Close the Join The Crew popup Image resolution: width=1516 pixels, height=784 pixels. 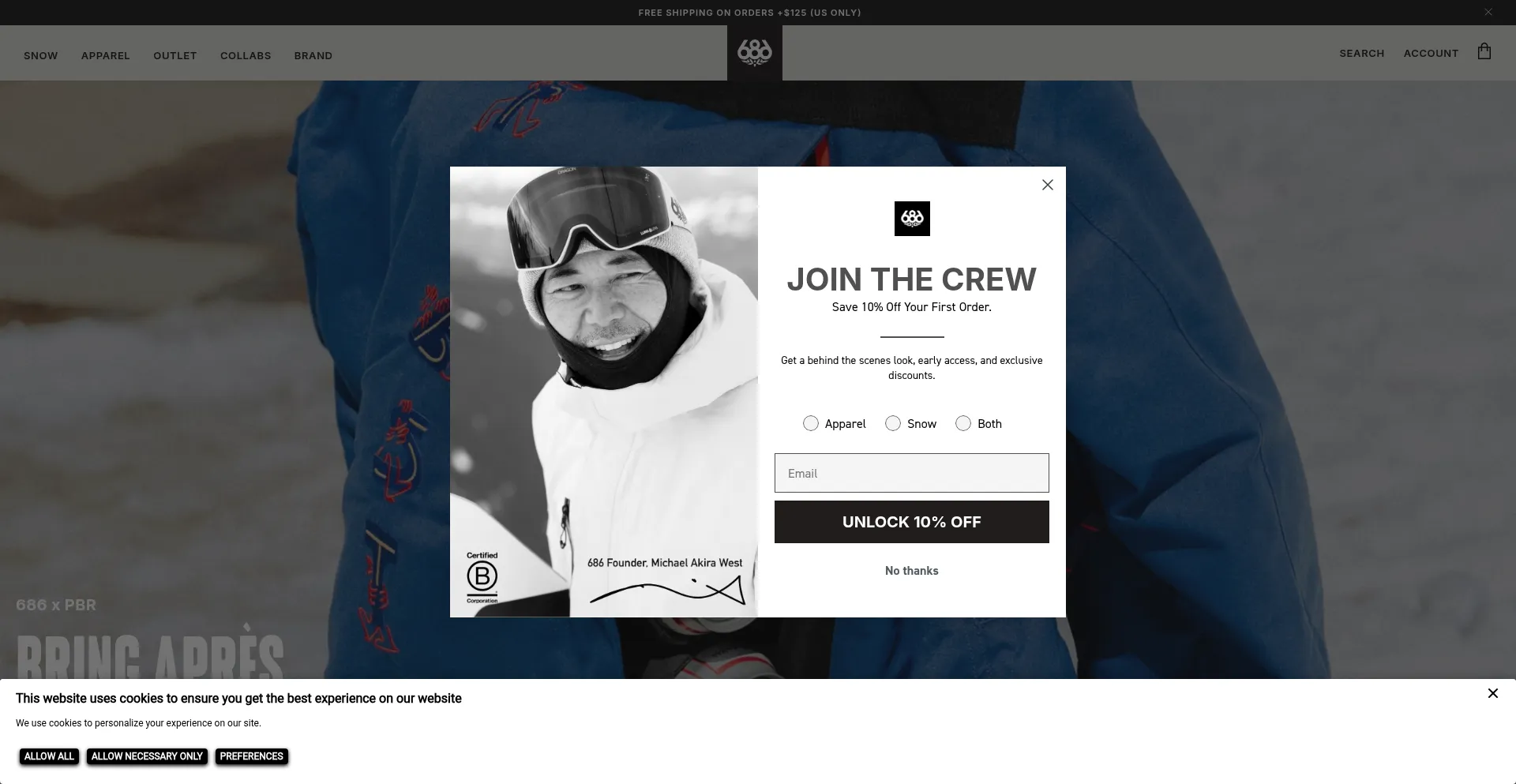coord(1047,185)
